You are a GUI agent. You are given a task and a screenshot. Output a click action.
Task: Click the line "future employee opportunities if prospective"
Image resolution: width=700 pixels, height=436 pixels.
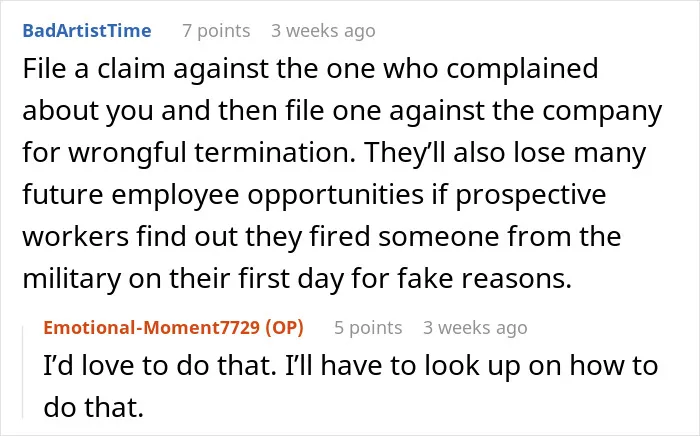click(x=314, y=195)
